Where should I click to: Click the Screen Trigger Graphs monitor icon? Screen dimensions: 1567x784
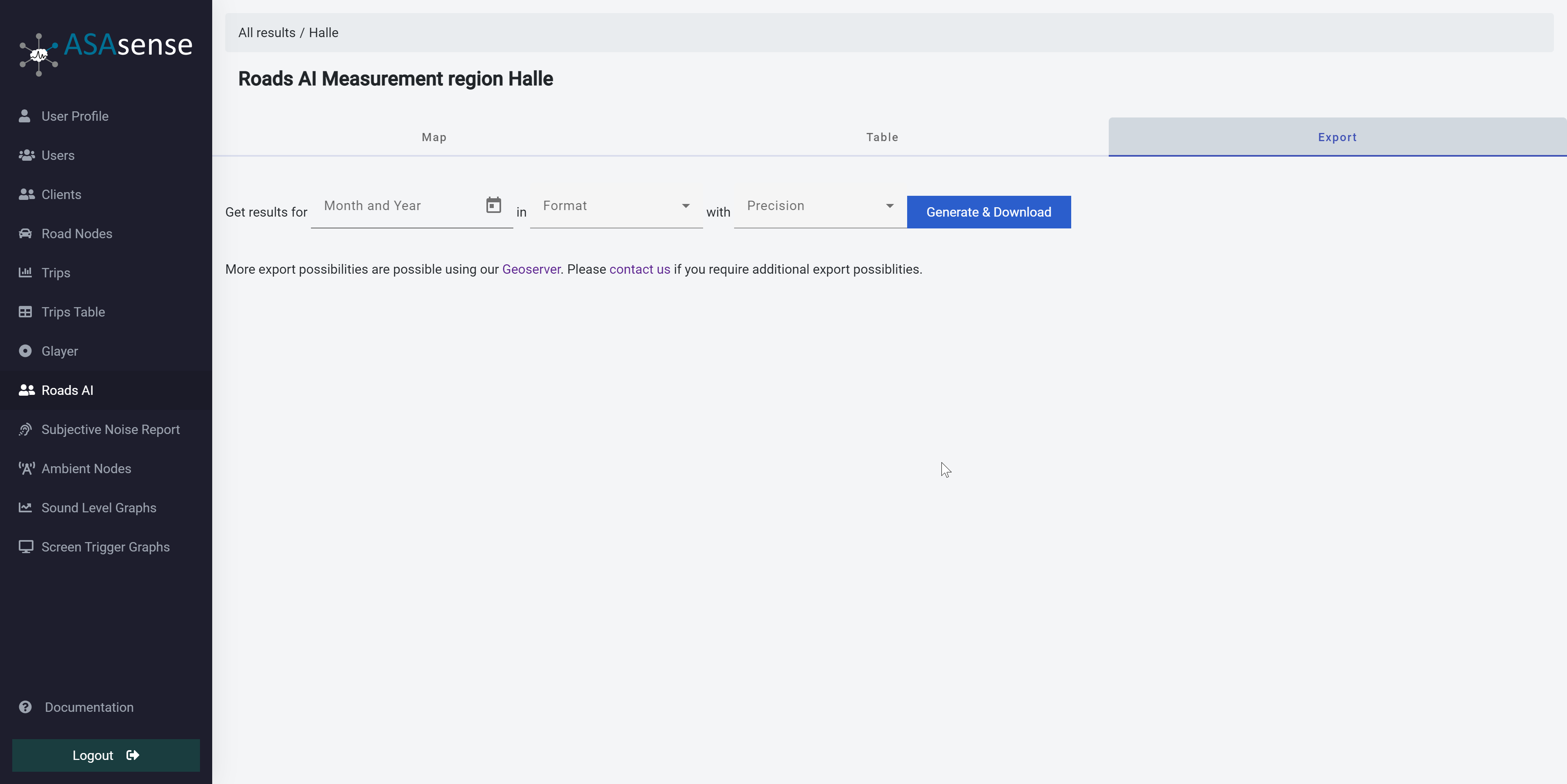pyautogui.click(x=26, y=547)
